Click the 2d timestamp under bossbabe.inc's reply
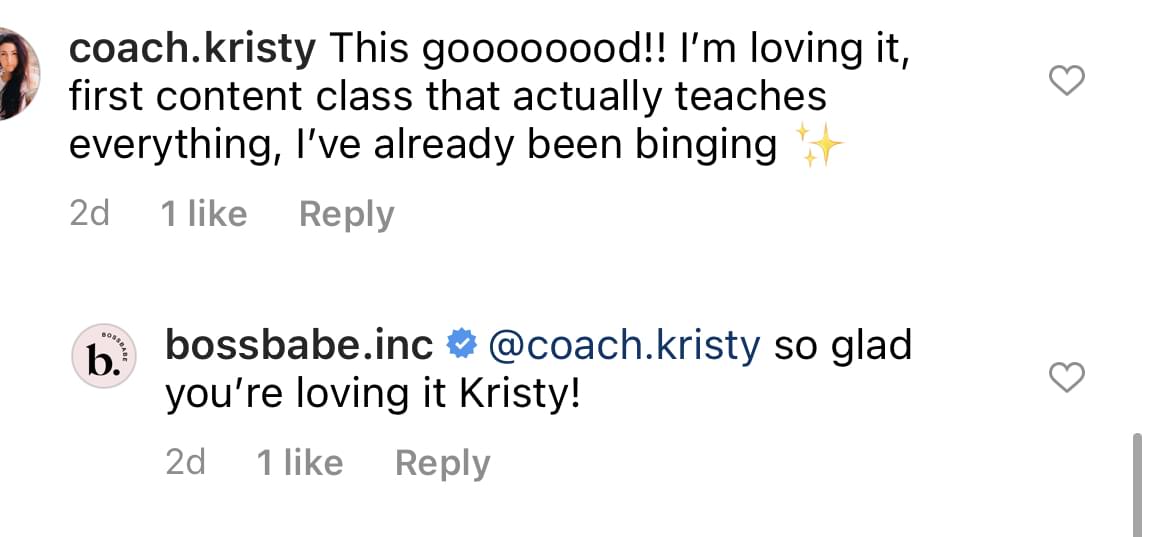The height and width of the screenshot is (537, 1151). tap(185, 463)
